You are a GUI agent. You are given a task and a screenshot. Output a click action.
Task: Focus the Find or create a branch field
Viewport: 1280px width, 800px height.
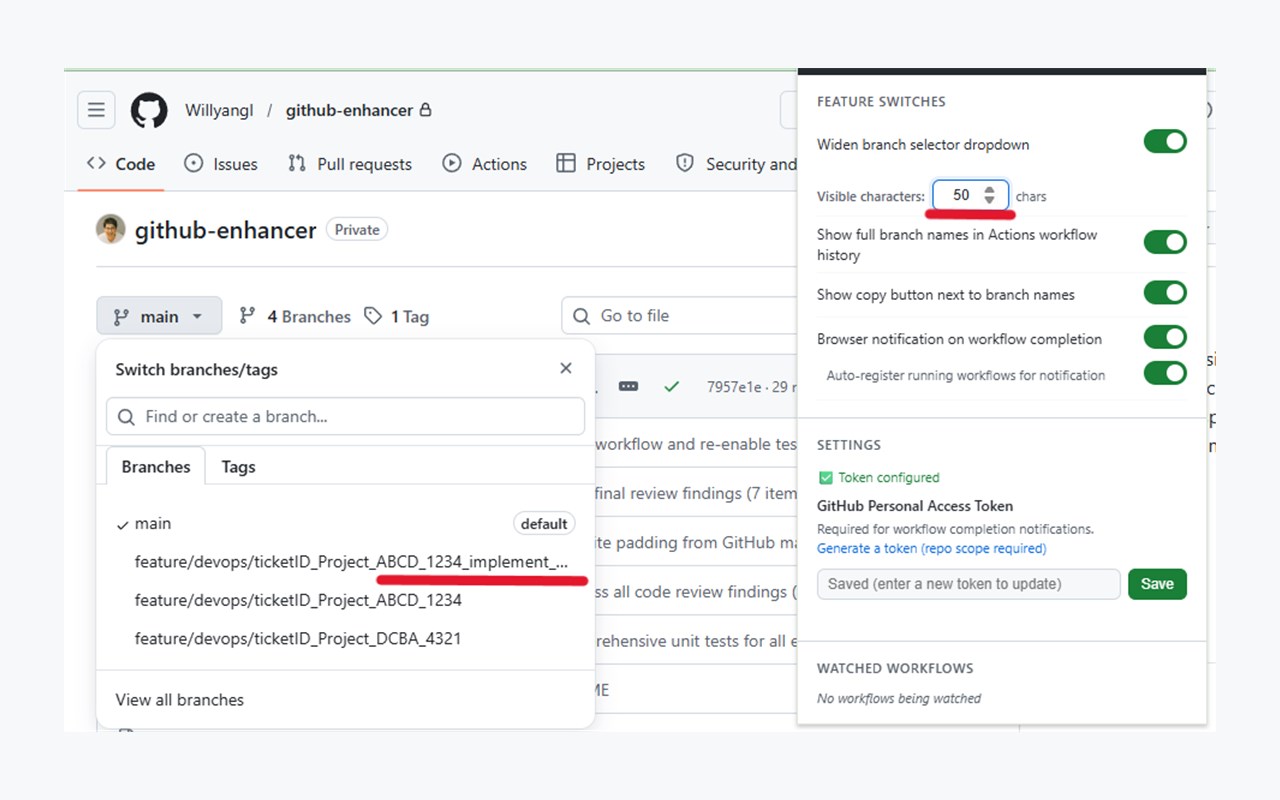coord(345,416)
